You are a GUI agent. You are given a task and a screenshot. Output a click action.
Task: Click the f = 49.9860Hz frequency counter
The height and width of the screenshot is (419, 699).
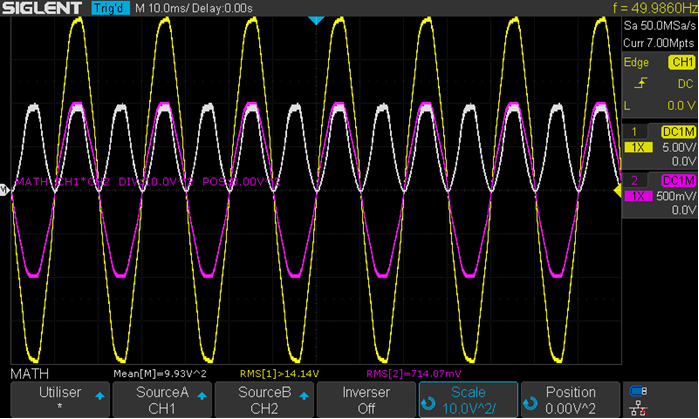pyautogui.click(x=655, y=8)
